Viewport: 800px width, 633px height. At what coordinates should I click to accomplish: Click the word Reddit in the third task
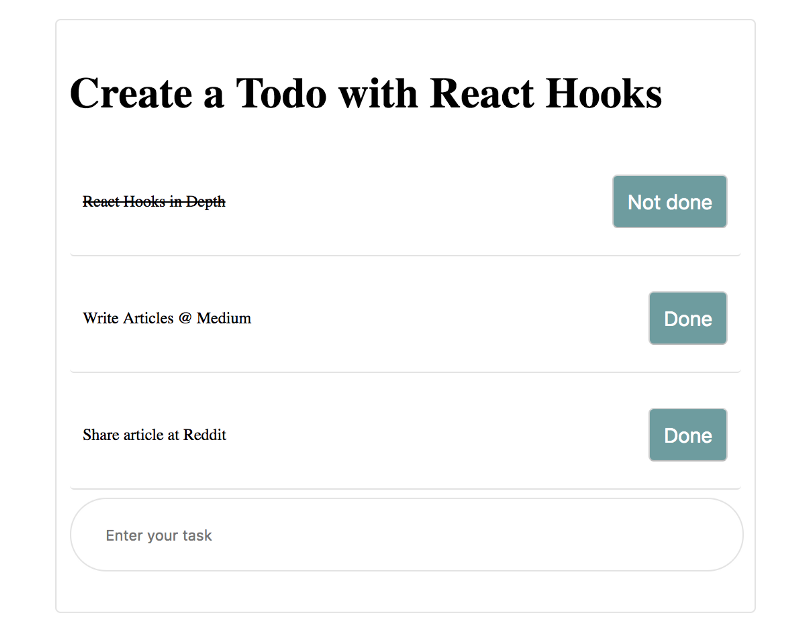[x=205, y=435]
